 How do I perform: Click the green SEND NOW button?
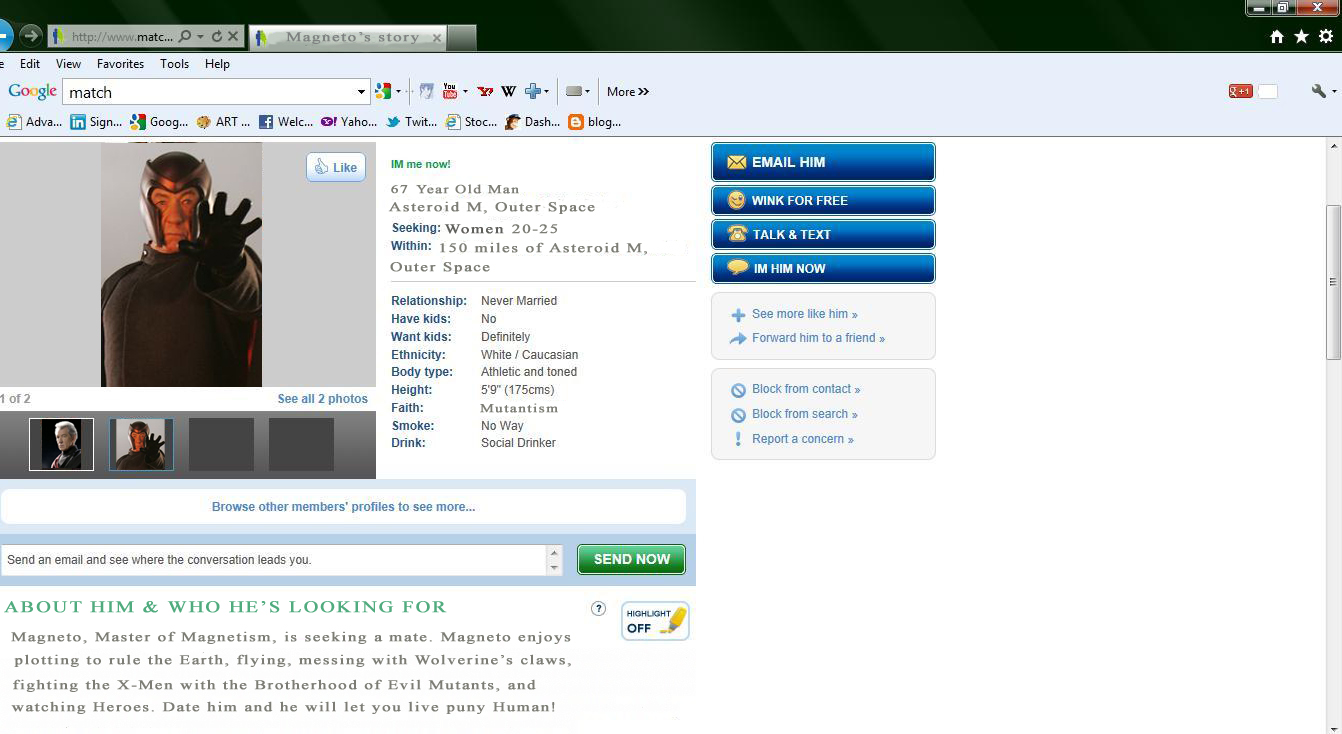[x=631, y=559]
